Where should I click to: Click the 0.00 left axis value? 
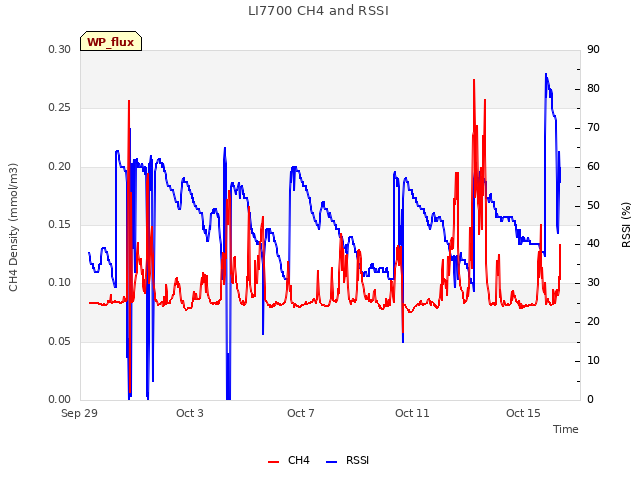tap(59, 400)
